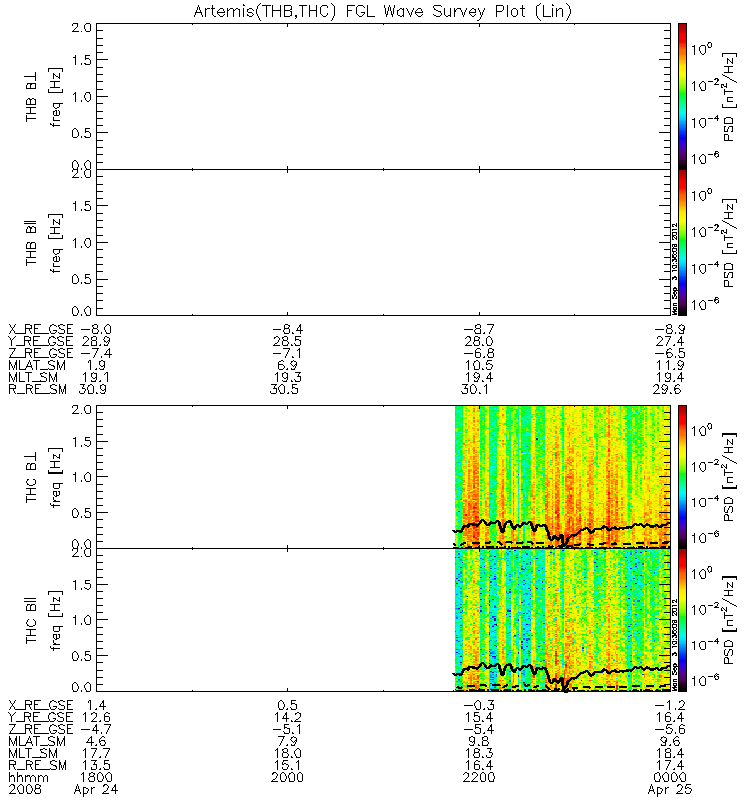This screenshot has height=800, width=750.
Task: Click the THB R_RE_SM value '30.1'
Action: (475, 389)
